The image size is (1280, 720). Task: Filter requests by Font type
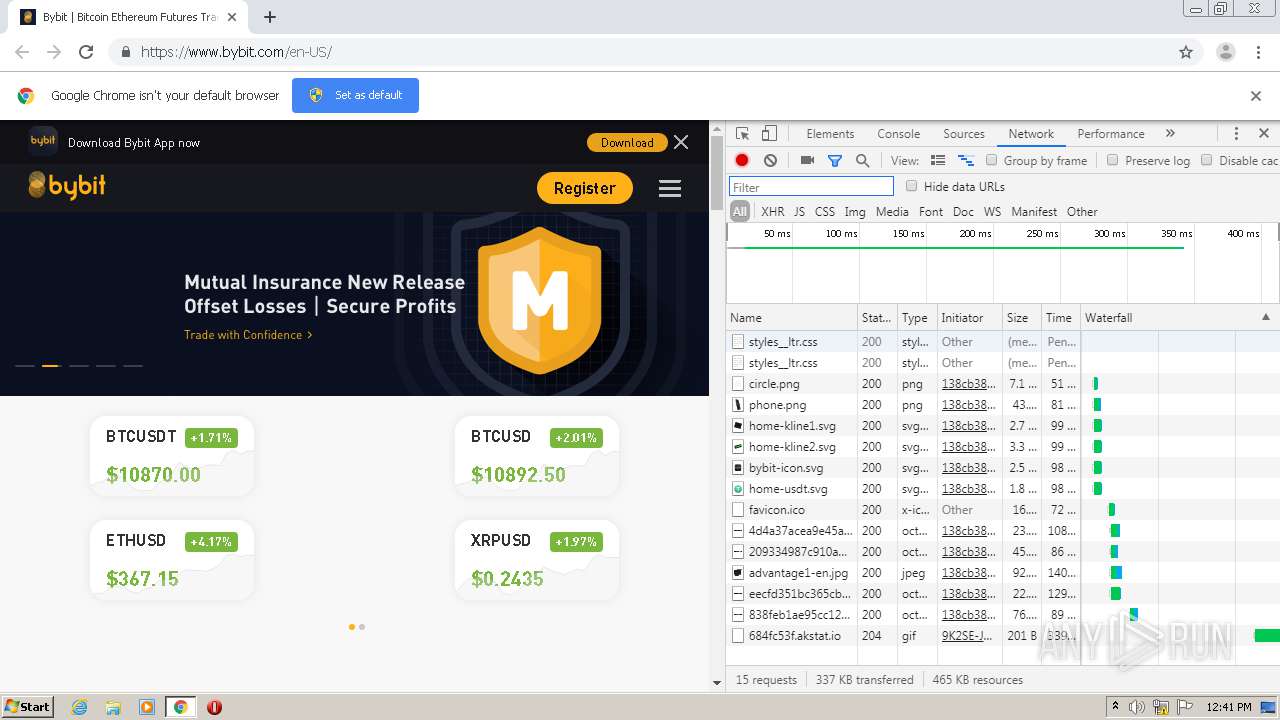pos(931,212)
